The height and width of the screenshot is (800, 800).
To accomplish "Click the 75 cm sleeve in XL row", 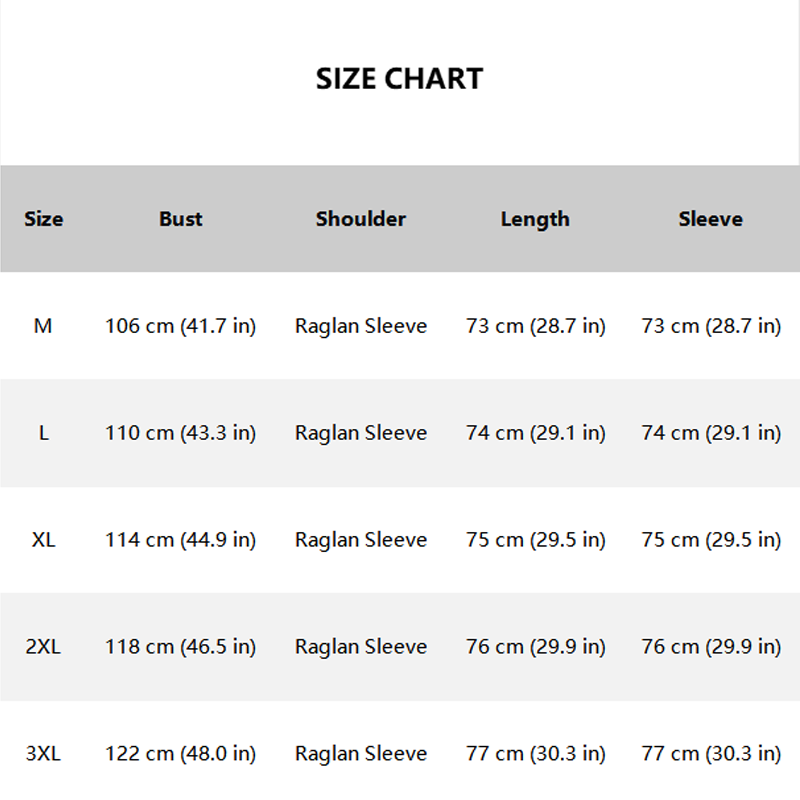I will tap(710, 540).
